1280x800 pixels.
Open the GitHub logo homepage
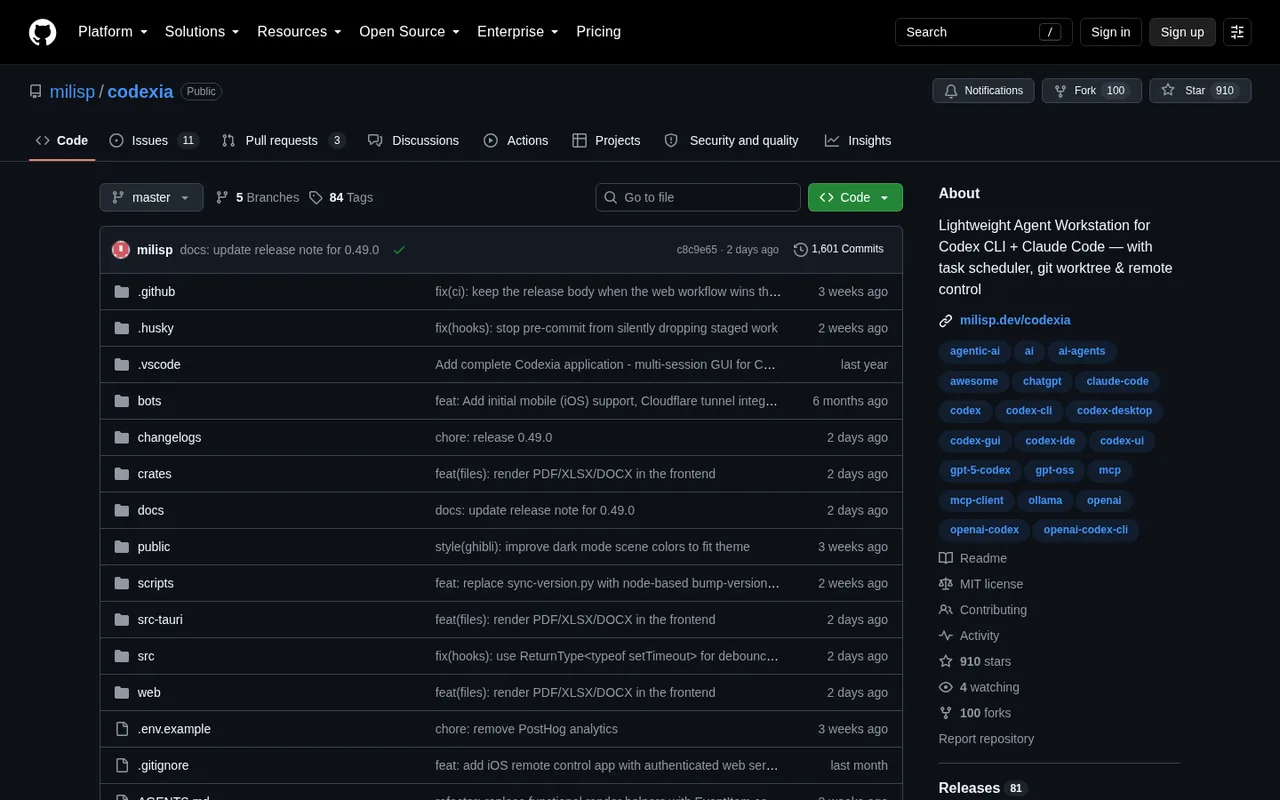coord(43,32)
